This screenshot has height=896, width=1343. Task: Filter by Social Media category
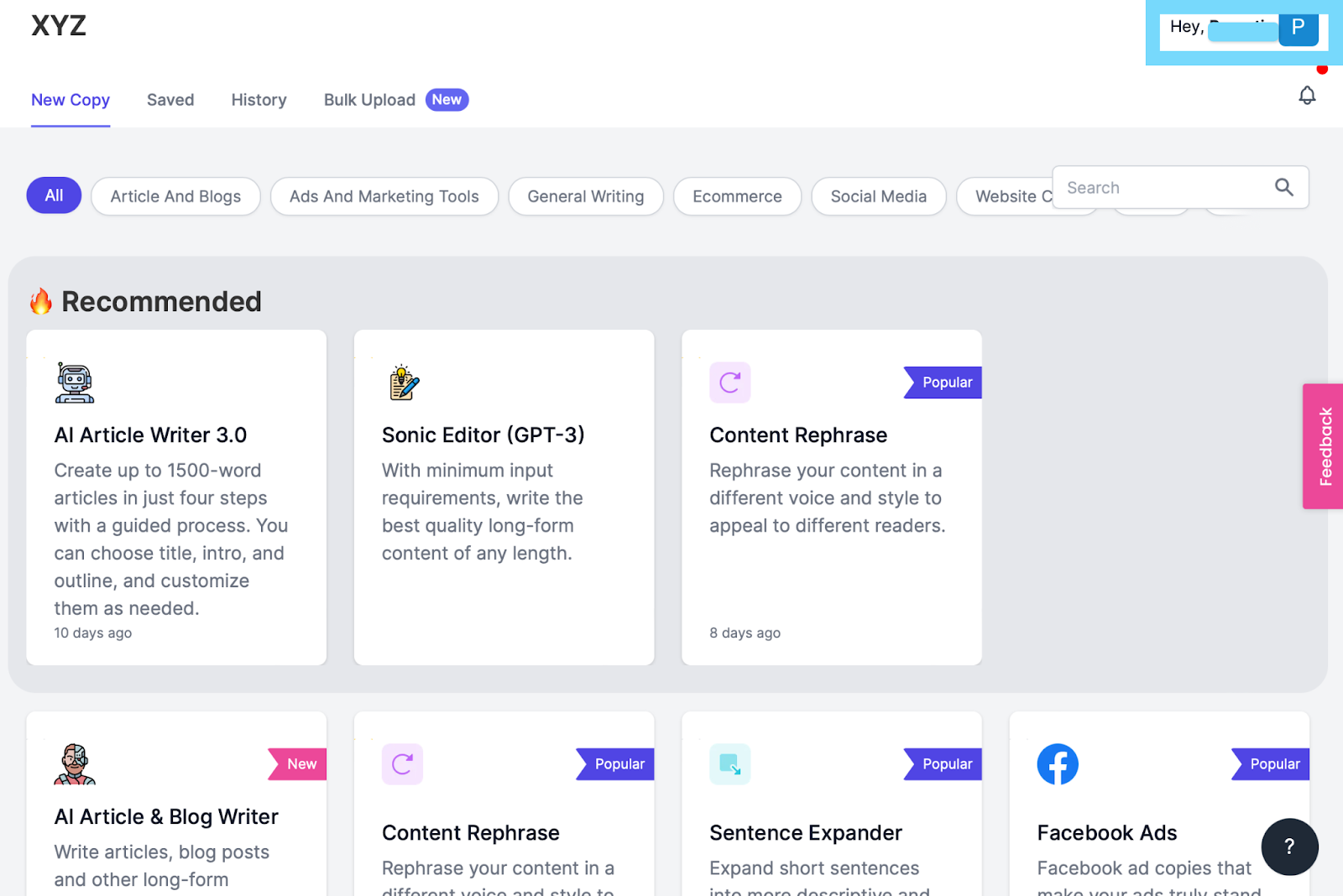coord(879,196)
